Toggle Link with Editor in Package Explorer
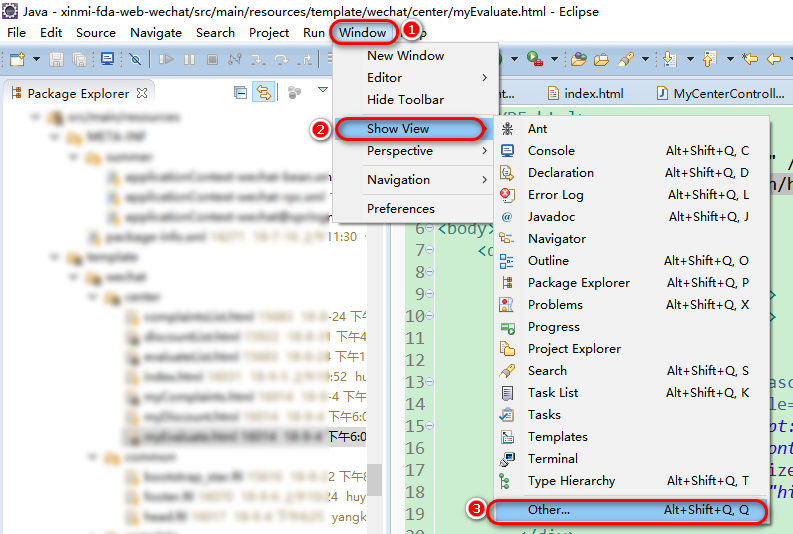793x534 pixels. (x=263, y=93)
